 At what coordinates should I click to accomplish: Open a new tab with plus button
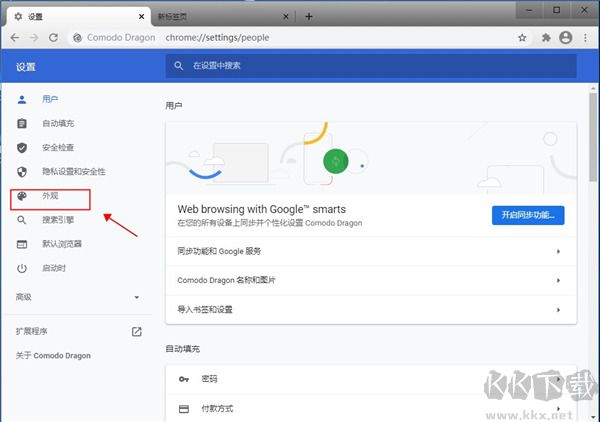pos(309,16)
